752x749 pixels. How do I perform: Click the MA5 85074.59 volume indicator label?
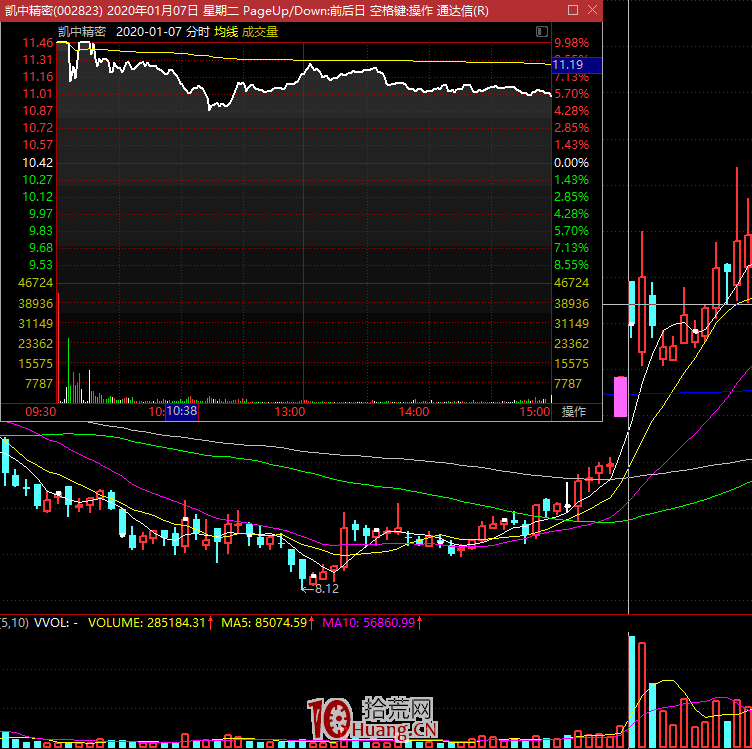click(x=266, y=623)
